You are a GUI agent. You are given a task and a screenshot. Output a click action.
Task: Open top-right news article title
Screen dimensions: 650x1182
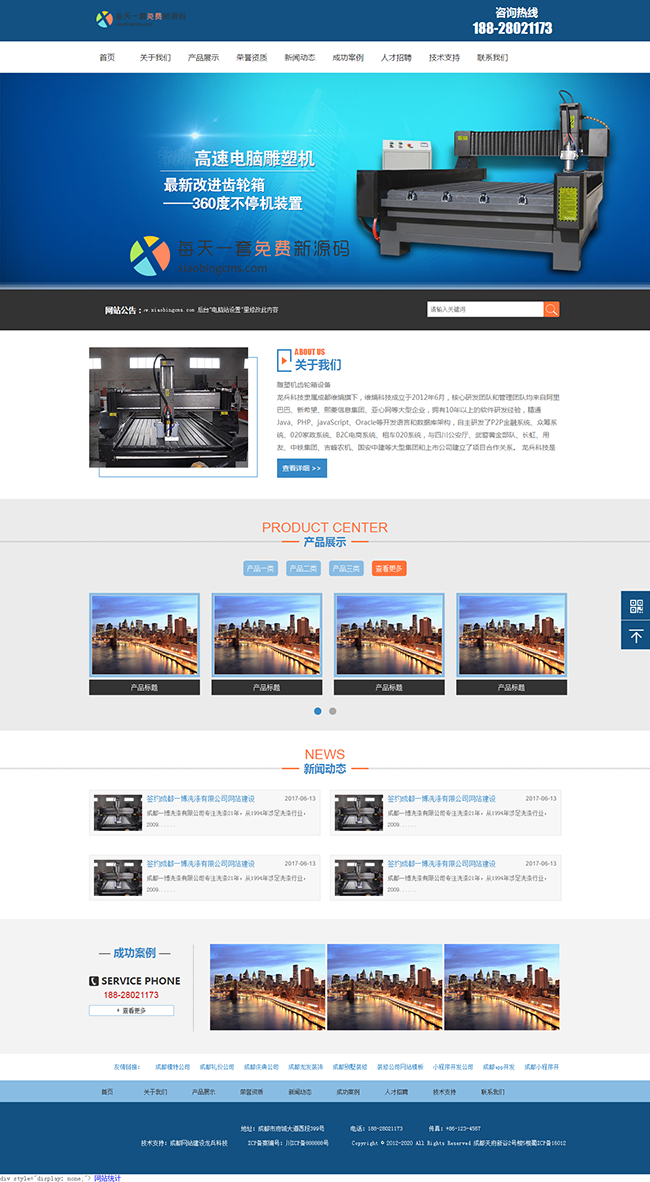(x=442, y=798)
